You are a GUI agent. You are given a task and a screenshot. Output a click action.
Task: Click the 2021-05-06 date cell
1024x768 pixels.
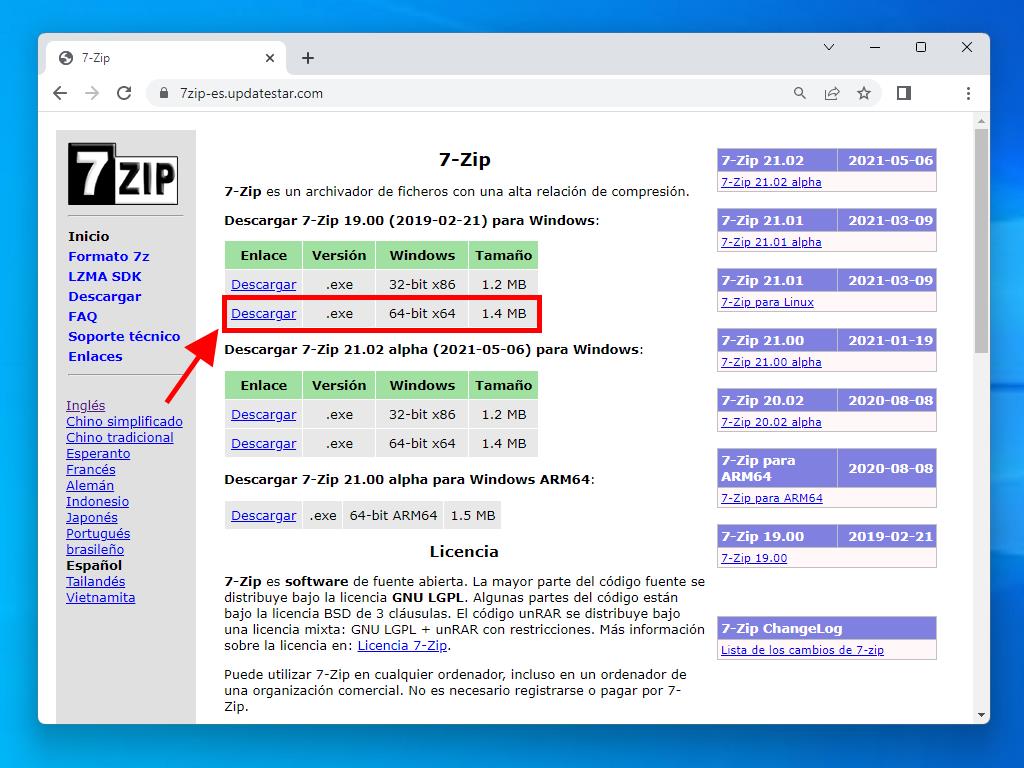(887, 160)
